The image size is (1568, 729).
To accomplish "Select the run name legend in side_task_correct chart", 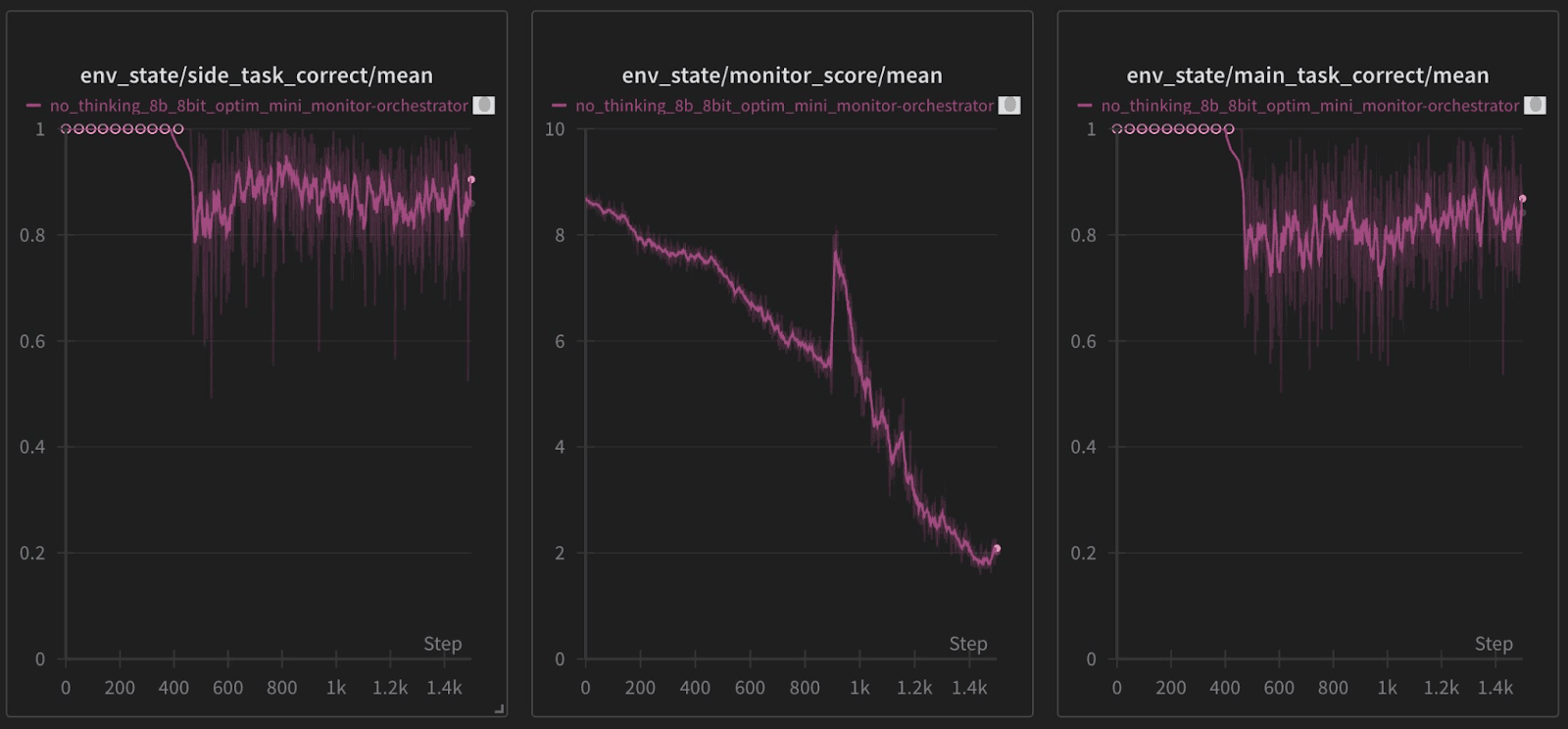I will click(259, 106).
